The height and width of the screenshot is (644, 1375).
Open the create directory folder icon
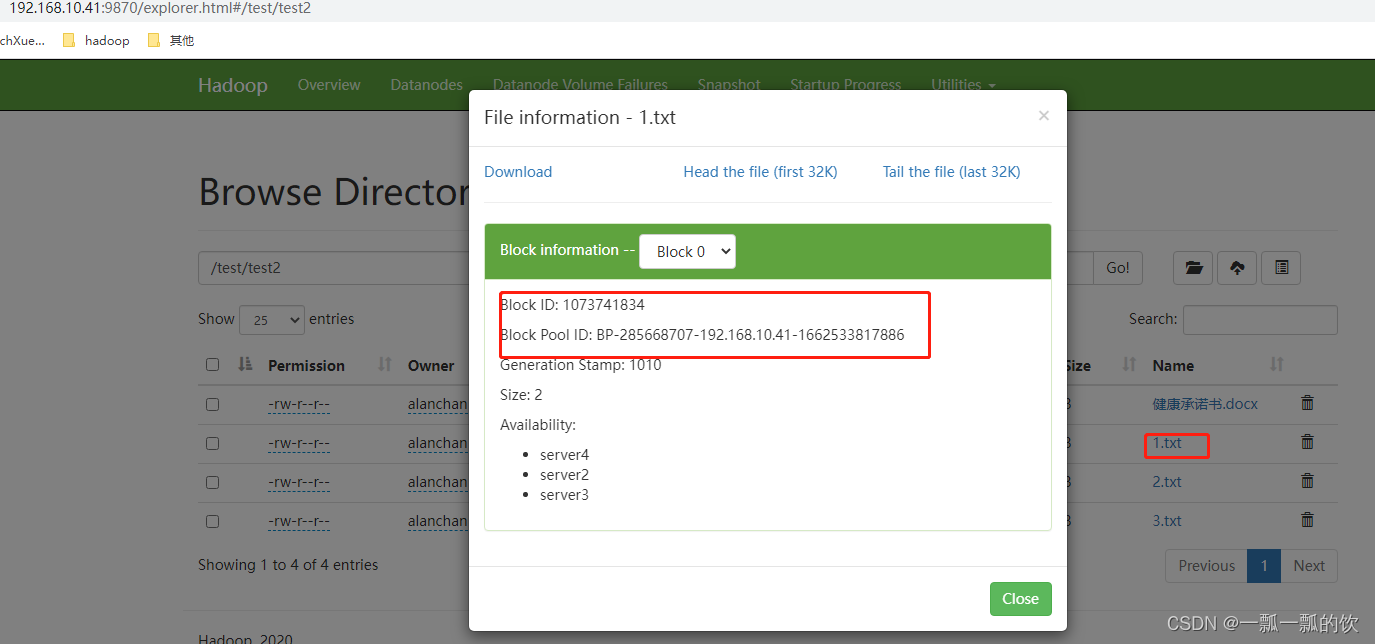point(1193,267)
